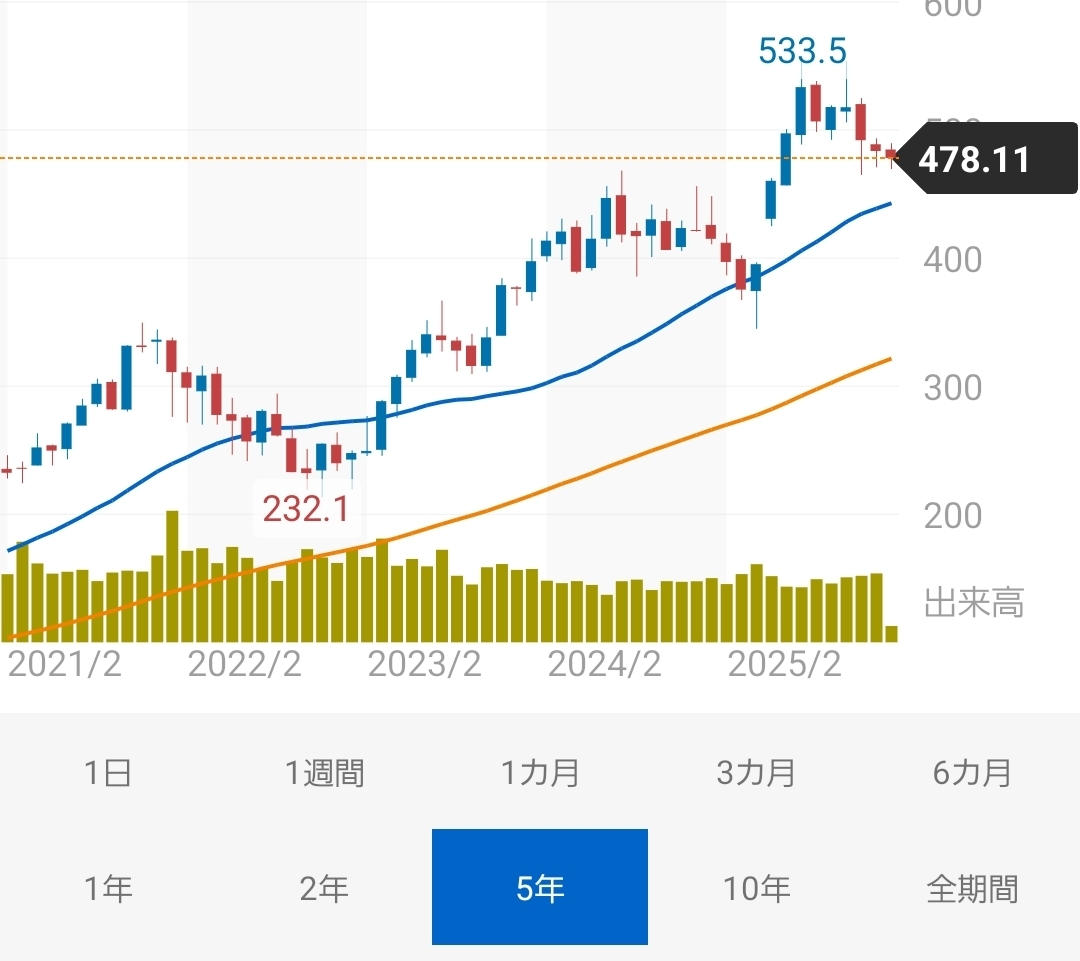Change chart range to 10年
The width and height of the screenshot is (1080, 961).
pyautogui.click(x=756, y=888)
